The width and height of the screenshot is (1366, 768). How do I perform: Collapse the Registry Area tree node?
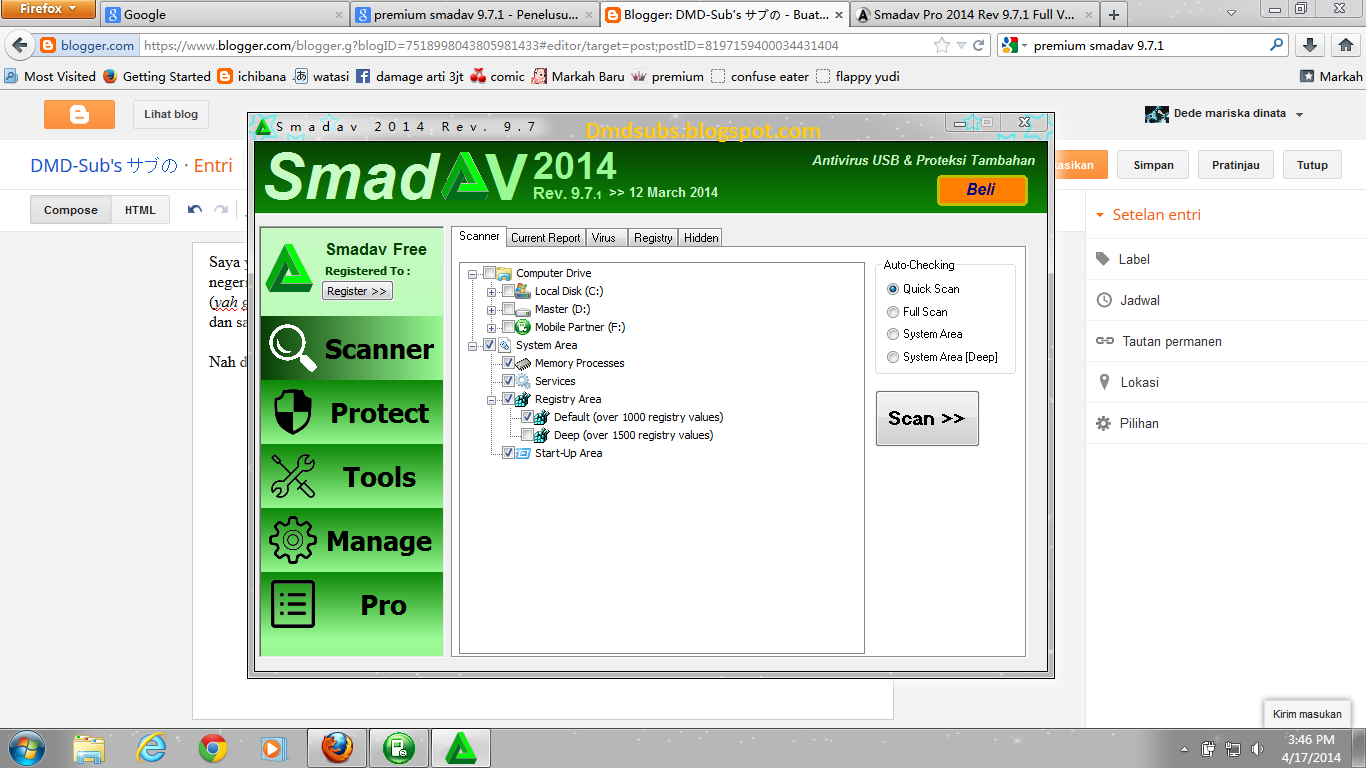492,399
